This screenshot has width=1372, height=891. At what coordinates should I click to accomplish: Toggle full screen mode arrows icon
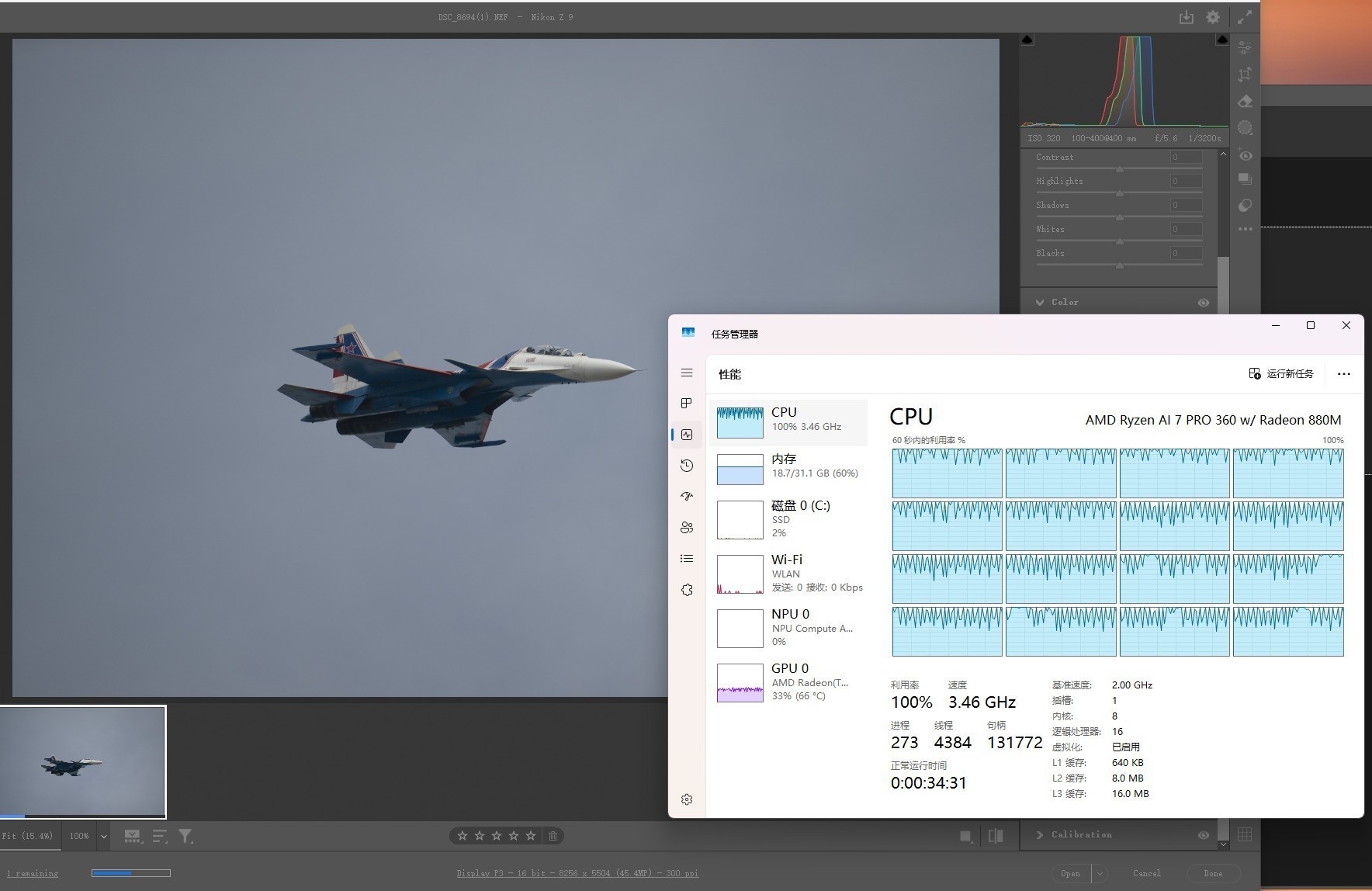click(1245, 17)
